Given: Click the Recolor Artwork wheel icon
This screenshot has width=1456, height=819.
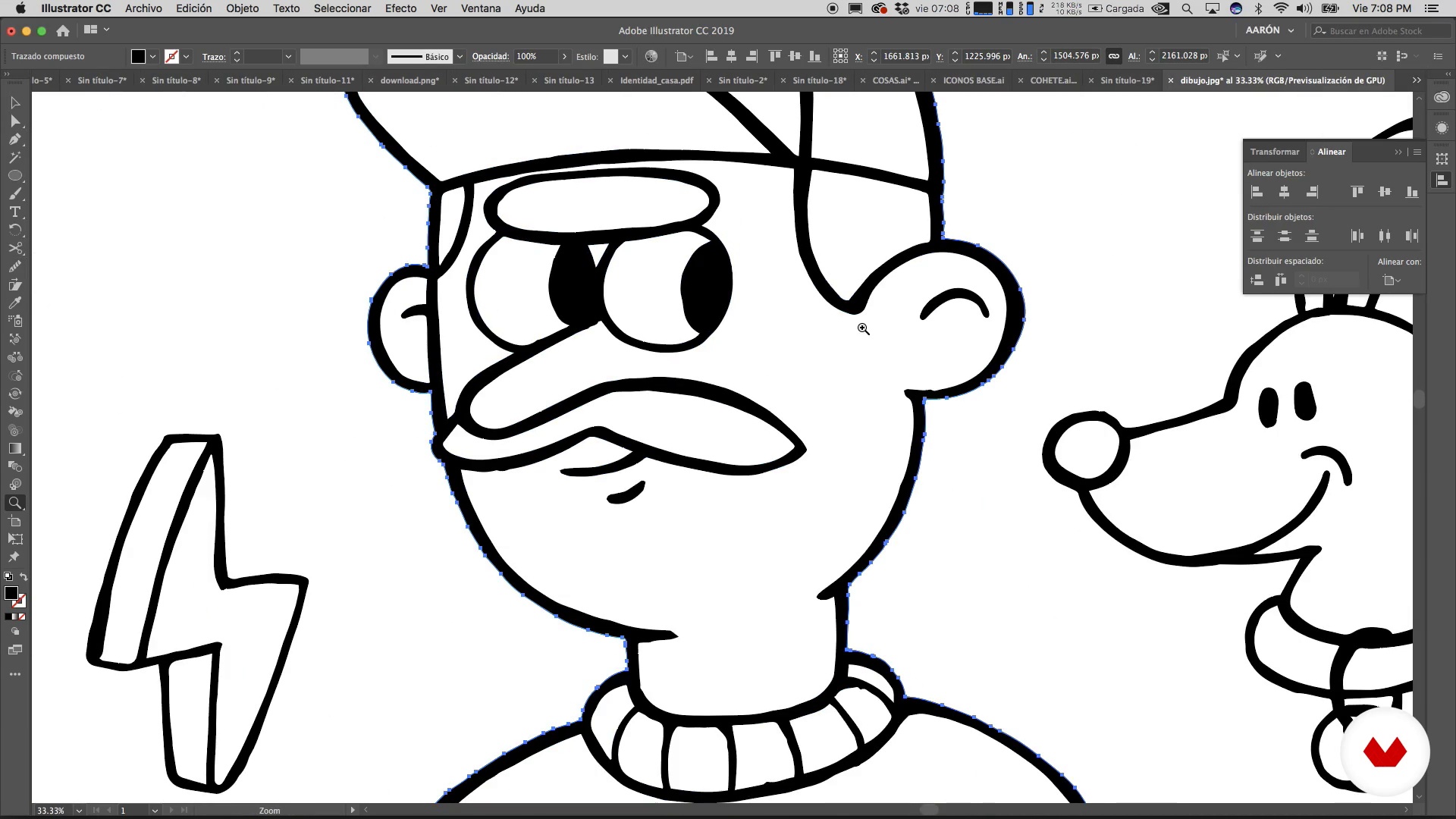Looking at the screenshot, I should click(651, 56).
